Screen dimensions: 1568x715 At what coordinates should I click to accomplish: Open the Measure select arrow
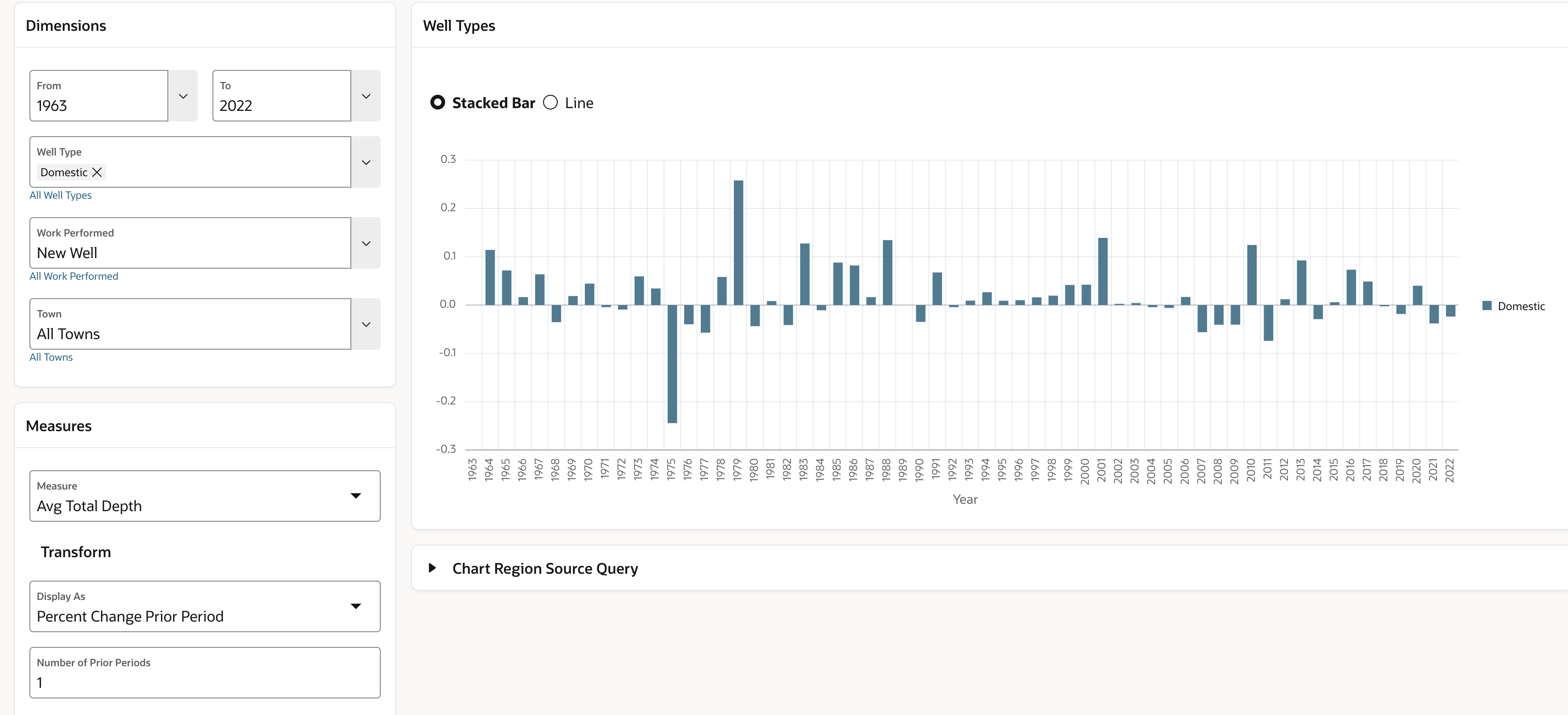[356, 496]
